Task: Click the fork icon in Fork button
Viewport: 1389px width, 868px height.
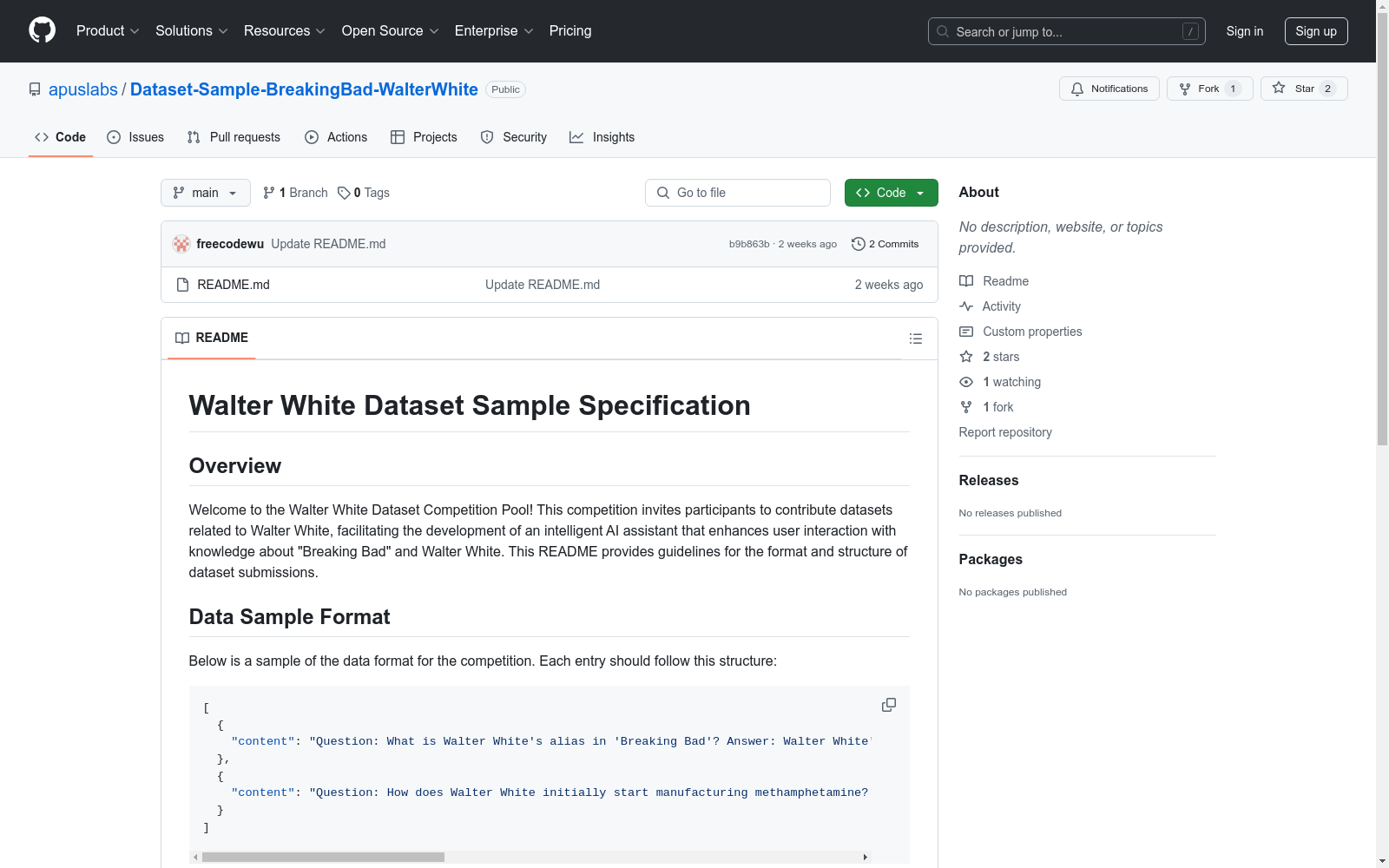Action: (1185, 89)
